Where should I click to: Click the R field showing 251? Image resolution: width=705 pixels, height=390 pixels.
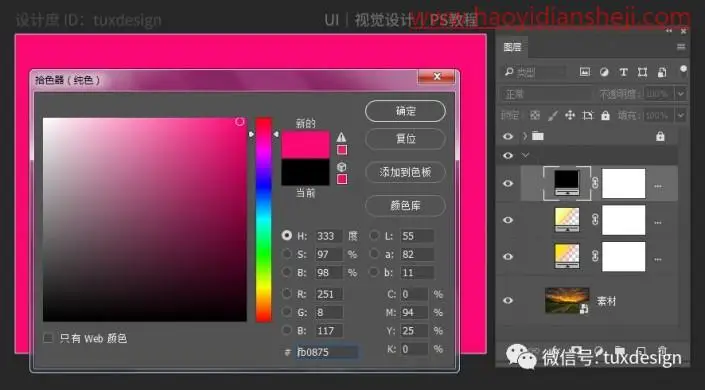click(x=329, y=294)
